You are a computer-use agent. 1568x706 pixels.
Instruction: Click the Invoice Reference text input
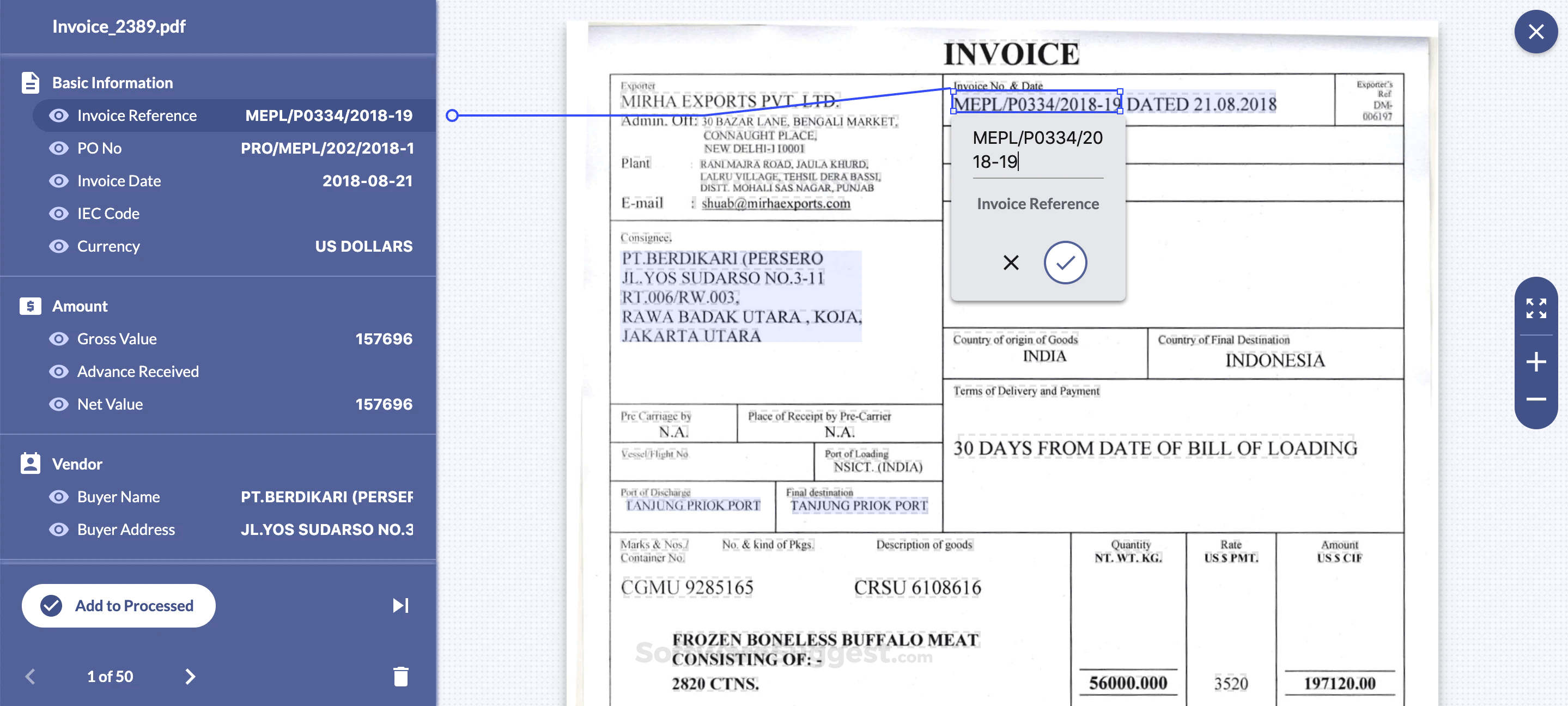1037,150
